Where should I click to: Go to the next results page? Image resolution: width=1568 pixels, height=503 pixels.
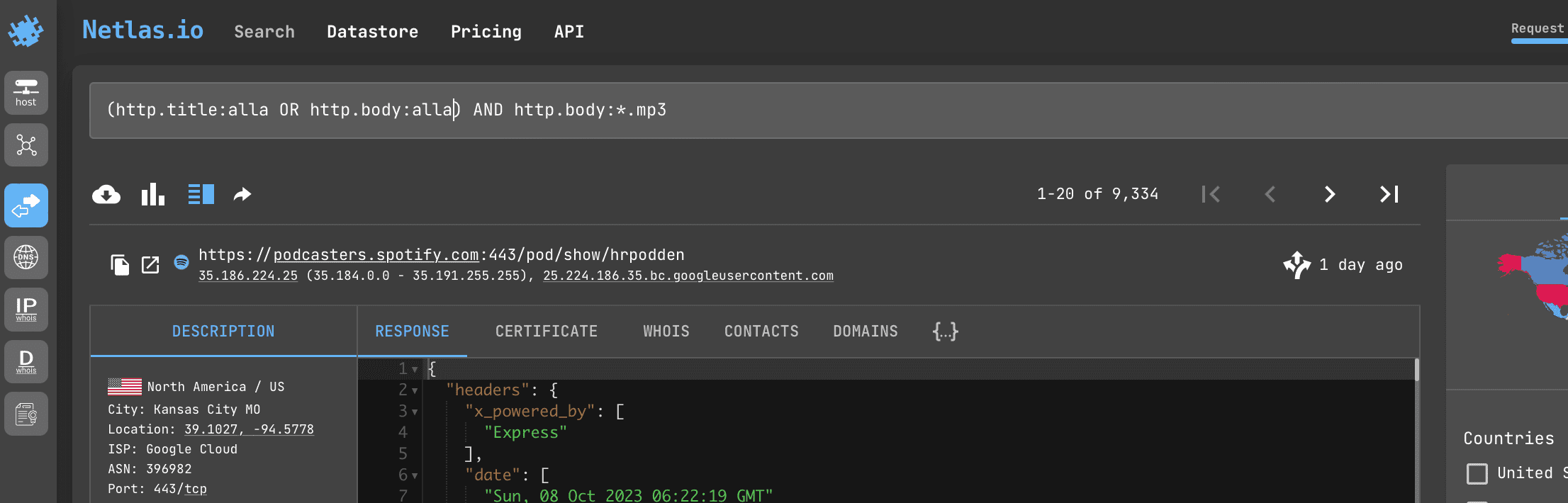[1330, 194]
